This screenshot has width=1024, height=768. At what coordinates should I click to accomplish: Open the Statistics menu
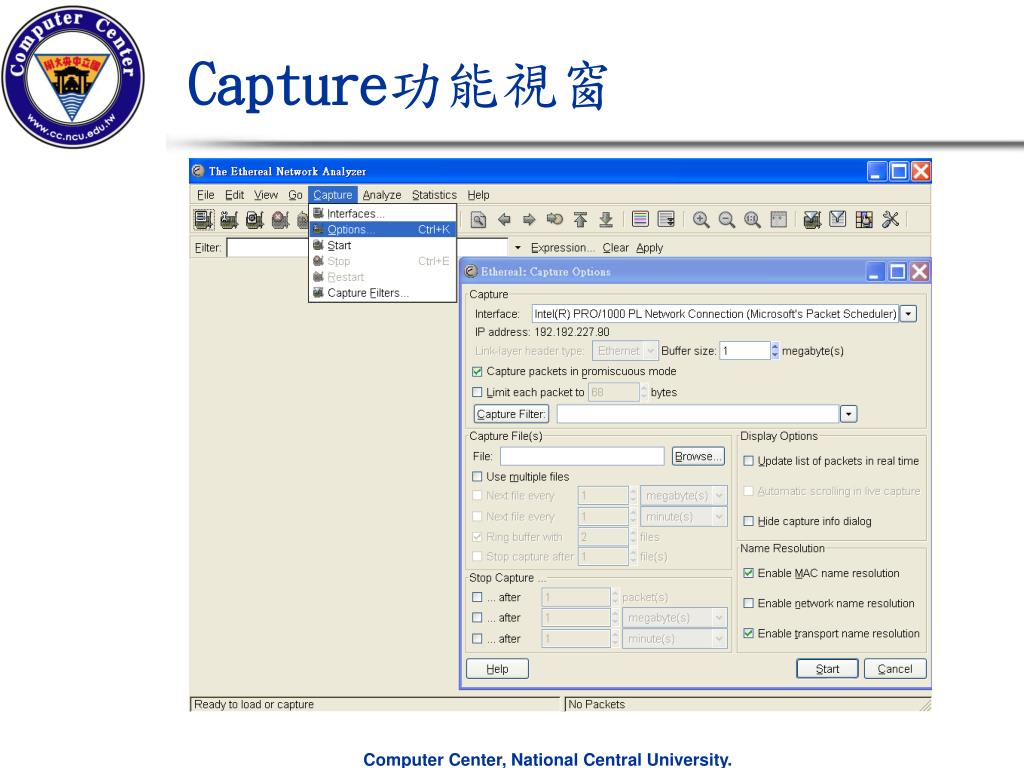tap(434, 195)
